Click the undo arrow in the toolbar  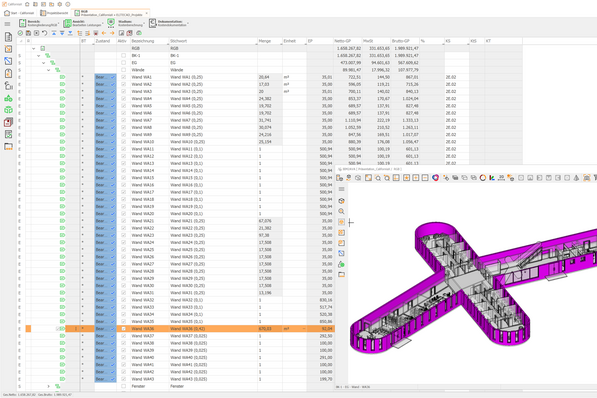click(45, 33)
